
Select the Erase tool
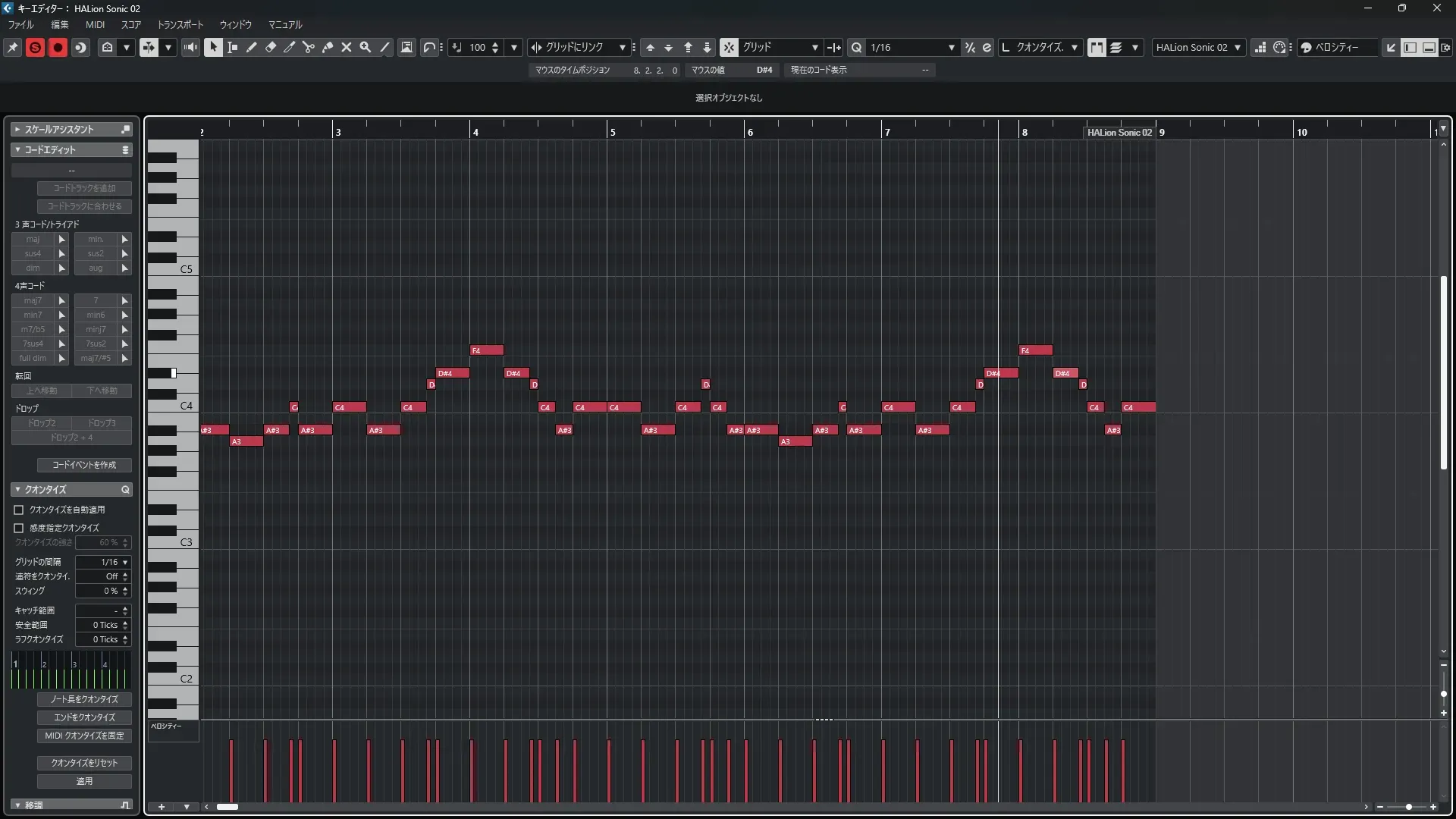coord(271,47)
